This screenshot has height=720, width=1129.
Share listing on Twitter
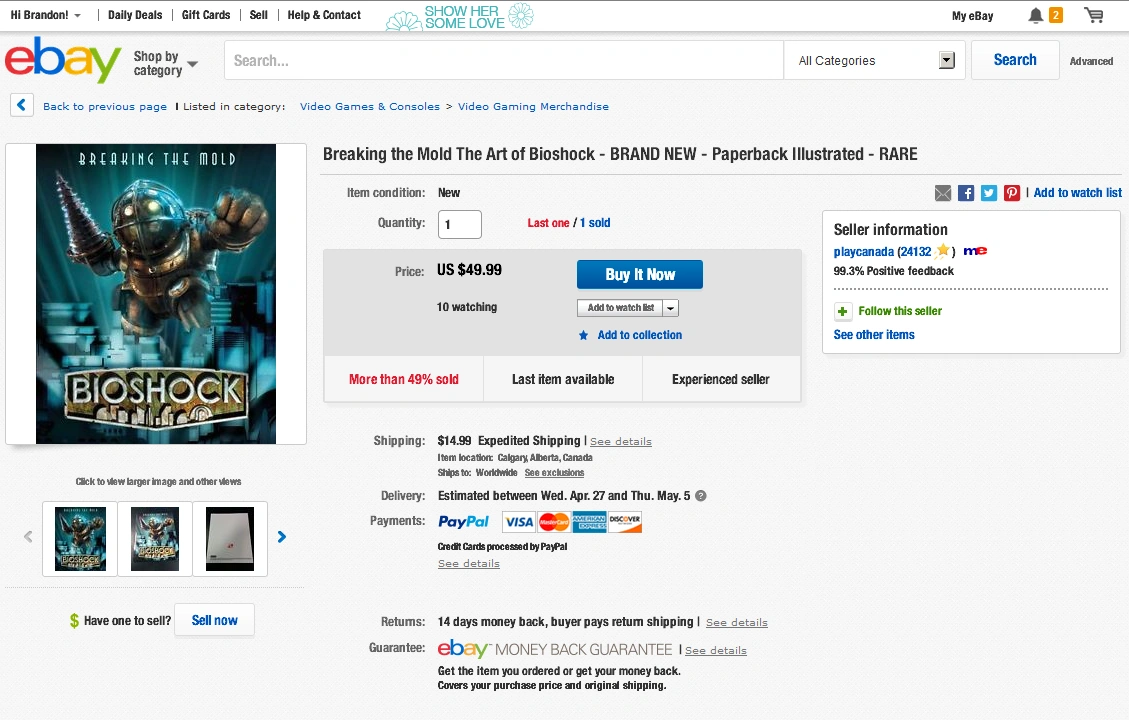coord(989,193)
